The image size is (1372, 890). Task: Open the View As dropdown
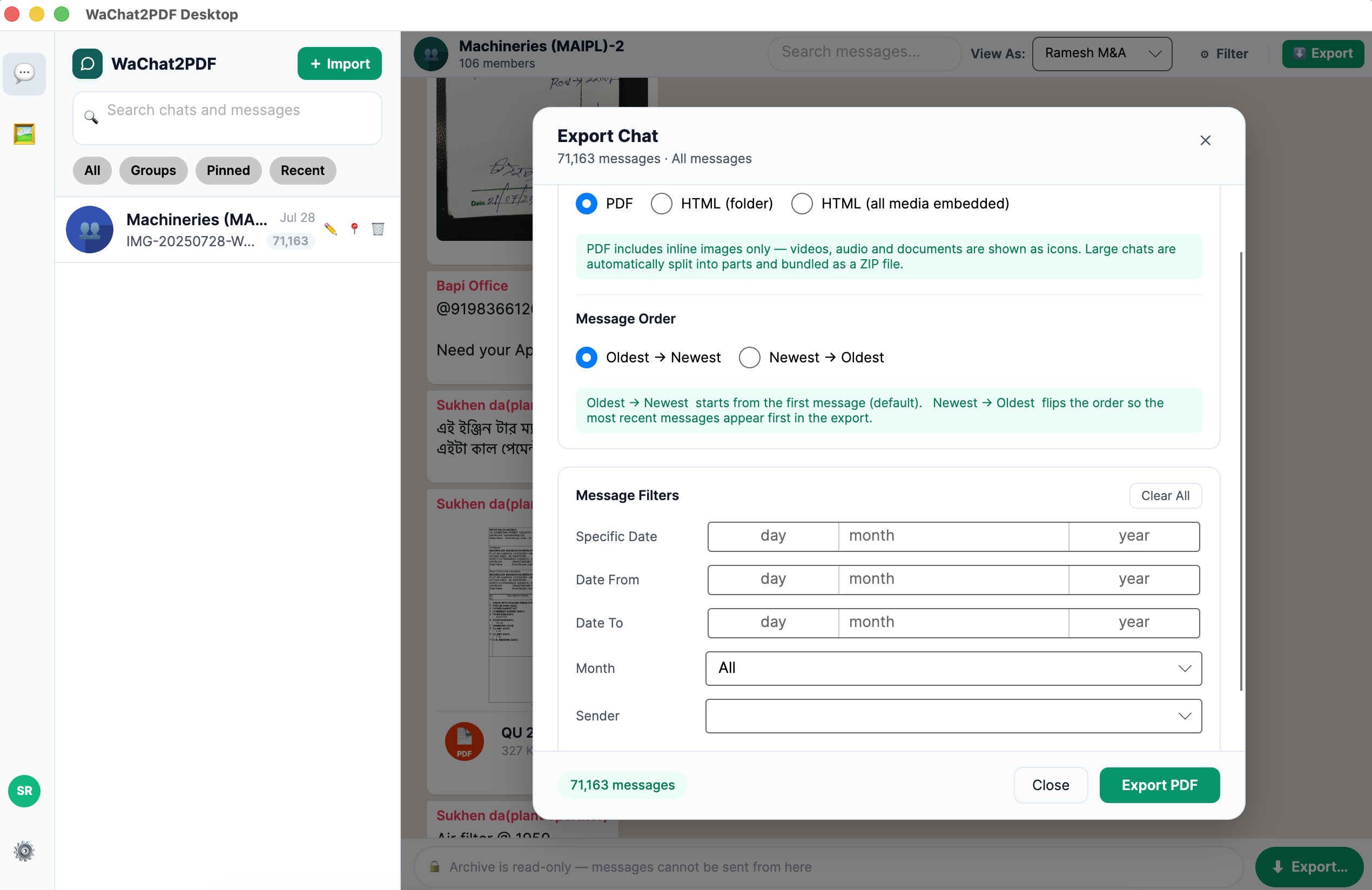click(1101, 53)
